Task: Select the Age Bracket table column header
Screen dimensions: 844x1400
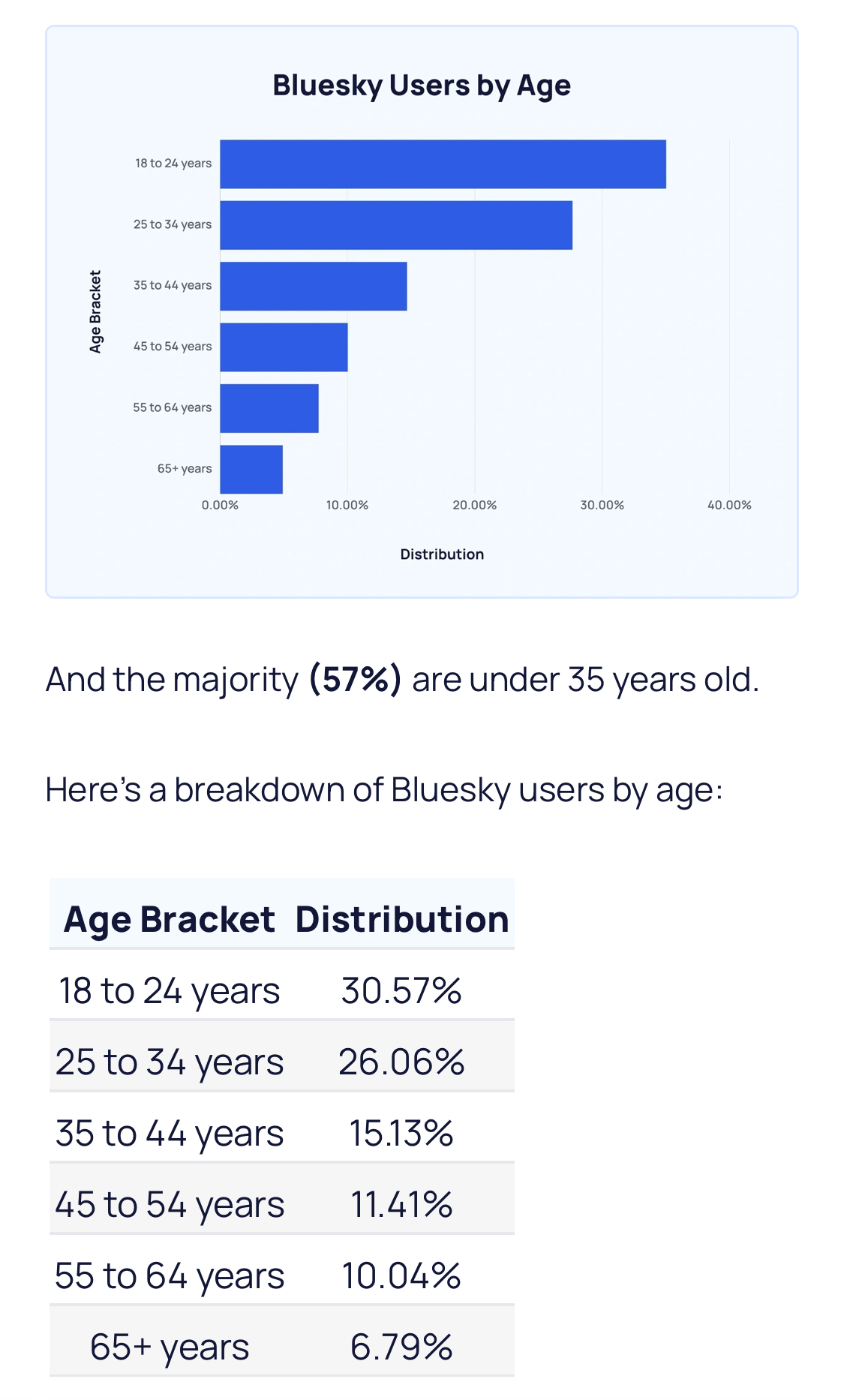Action: click(x=169, y=919)
